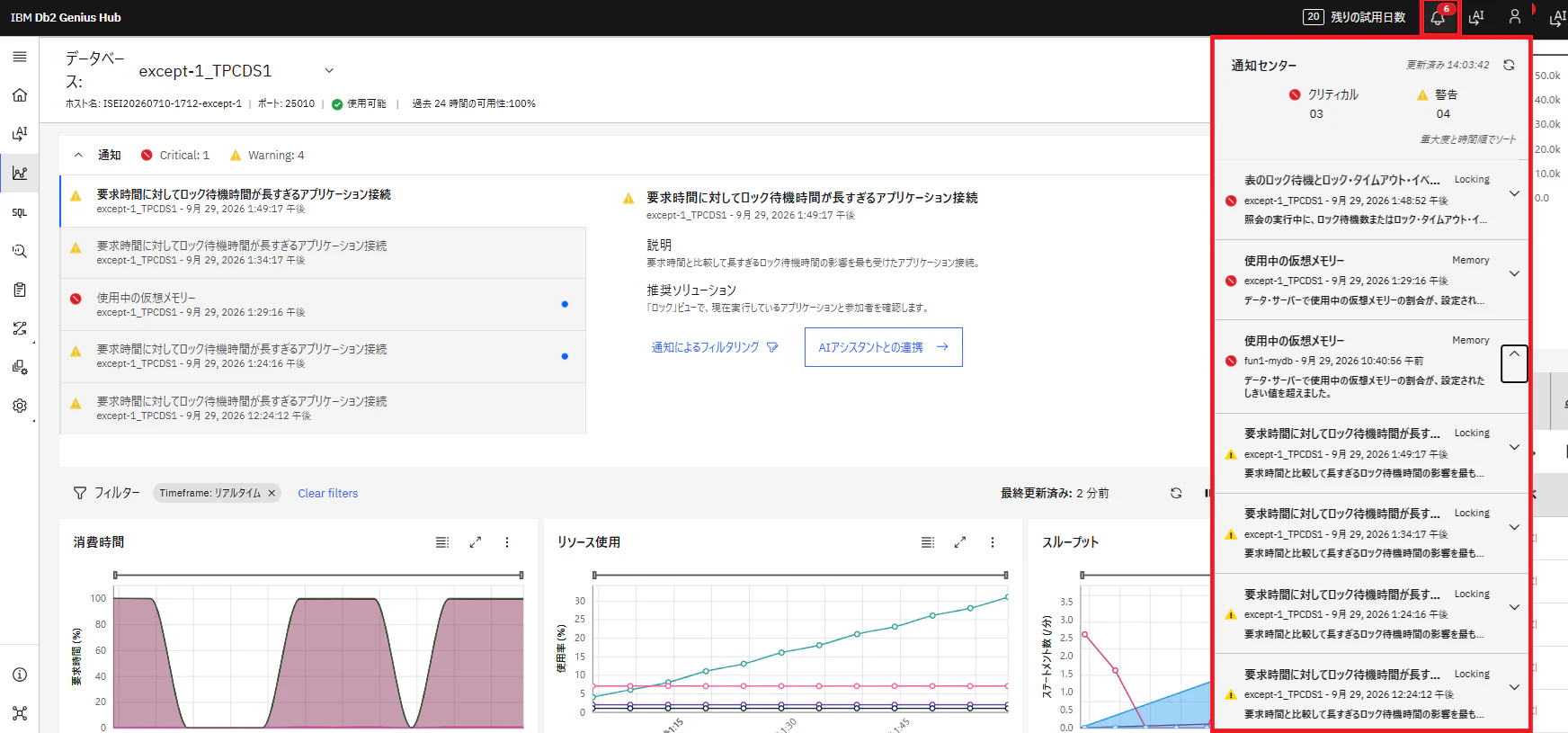Open the magnifier query search sidebar icon

tap(20, 251)
